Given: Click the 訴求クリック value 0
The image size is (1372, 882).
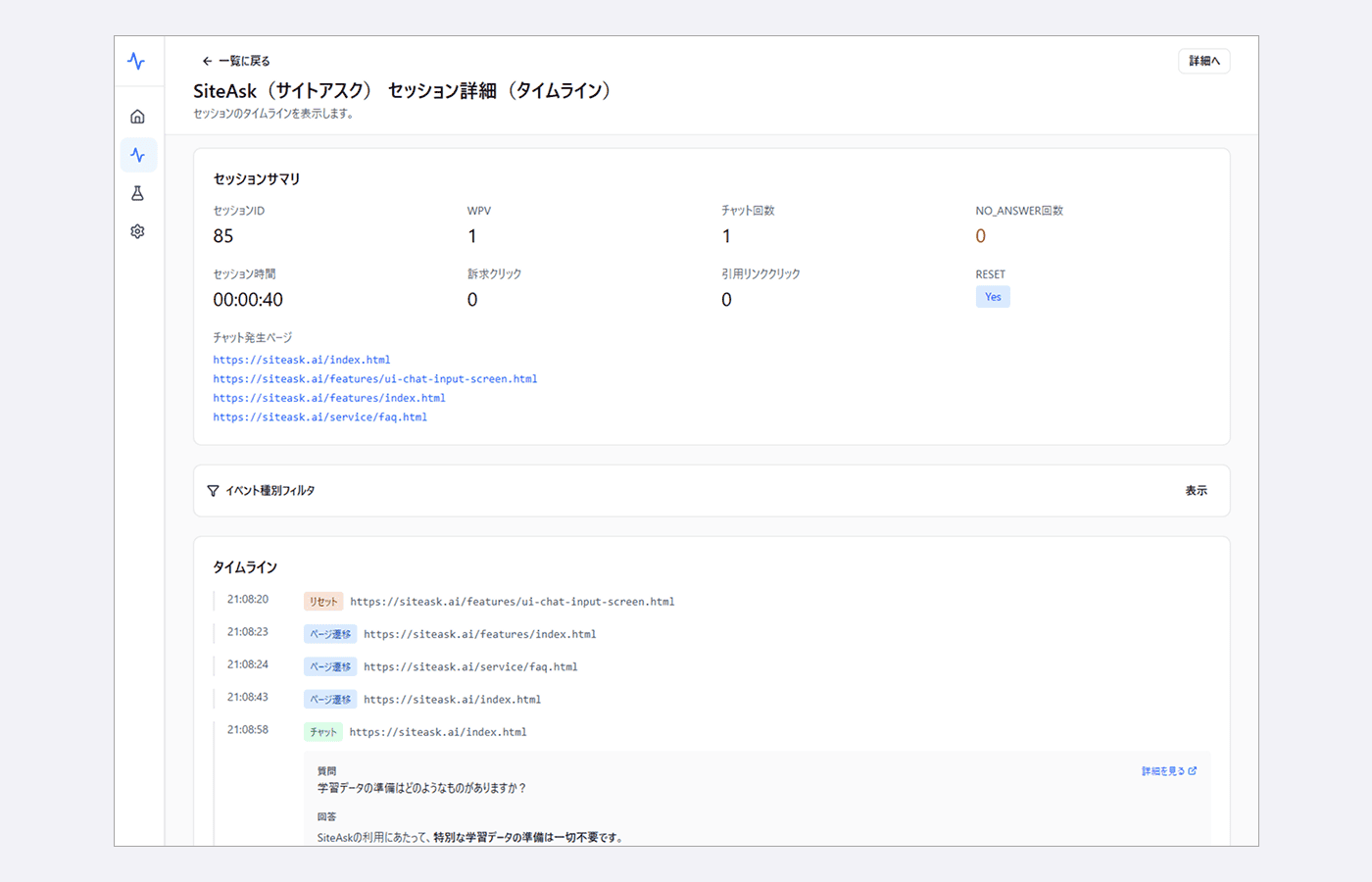Looking at the screenshot, I should (x=472, y=300).
